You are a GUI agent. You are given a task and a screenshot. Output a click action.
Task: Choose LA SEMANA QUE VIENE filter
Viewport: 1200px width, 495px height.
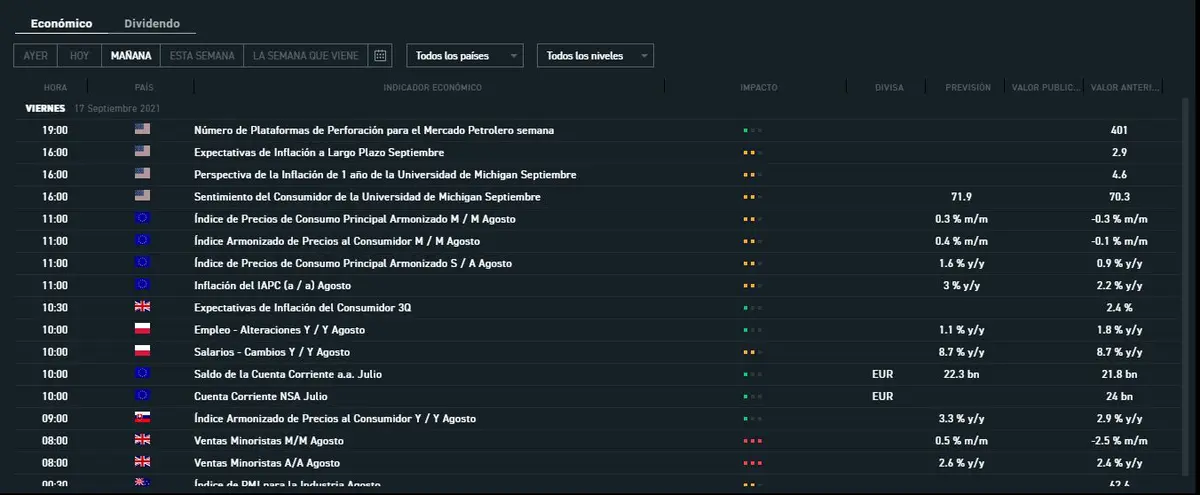[x=305, y=56]
